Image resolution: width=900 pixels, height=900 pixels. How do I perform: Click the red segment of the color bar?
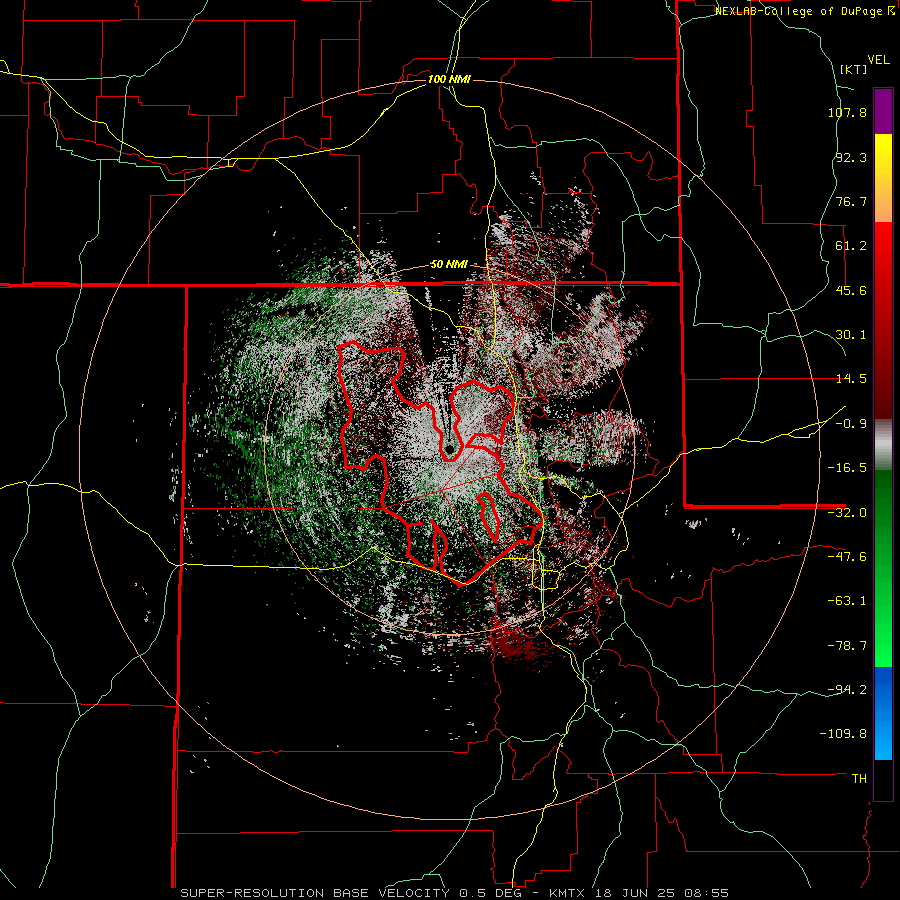[x=883, y=320]
